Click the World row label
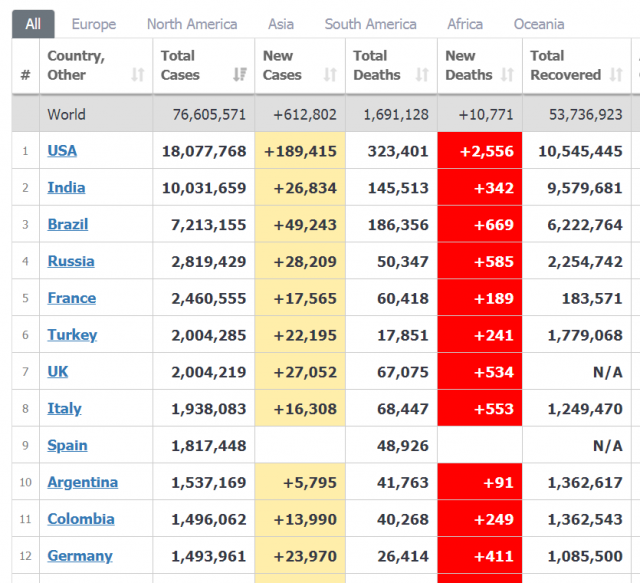The width and height of the screenshot is (640, 583). coord(67,114)
